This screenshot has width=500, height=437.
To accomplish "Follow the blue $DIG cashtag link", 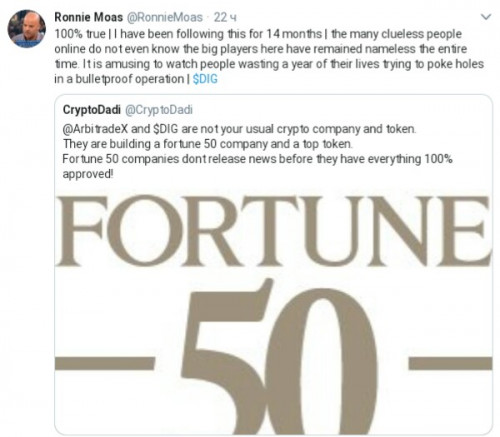I will tap(205, 79).
